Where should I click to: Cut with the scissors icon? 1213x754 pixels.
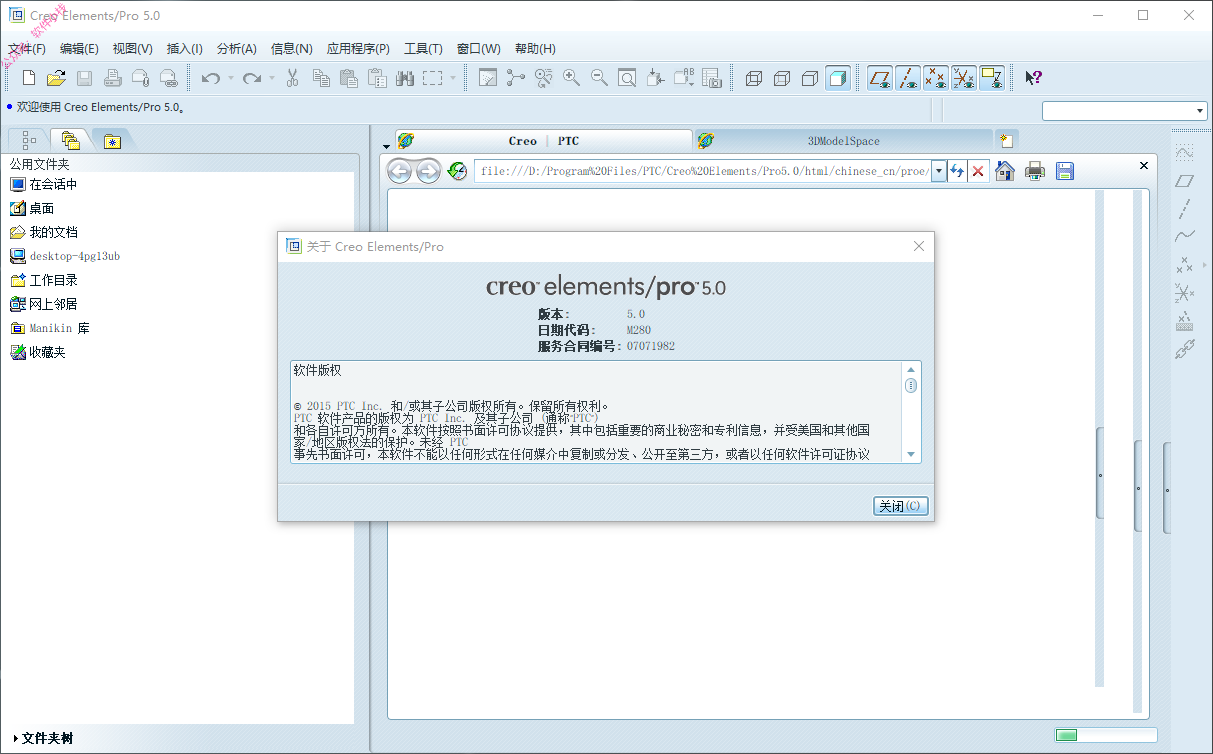[293, 78]
